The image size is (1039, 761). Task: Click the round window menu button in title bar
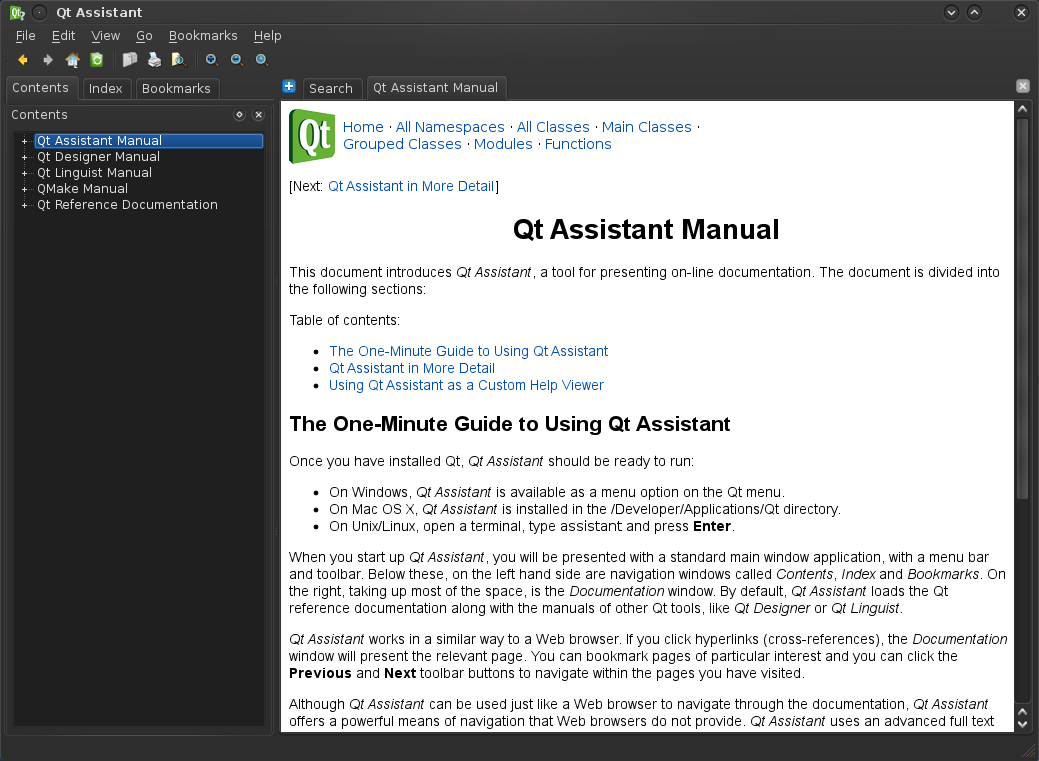tap(40, 12)
